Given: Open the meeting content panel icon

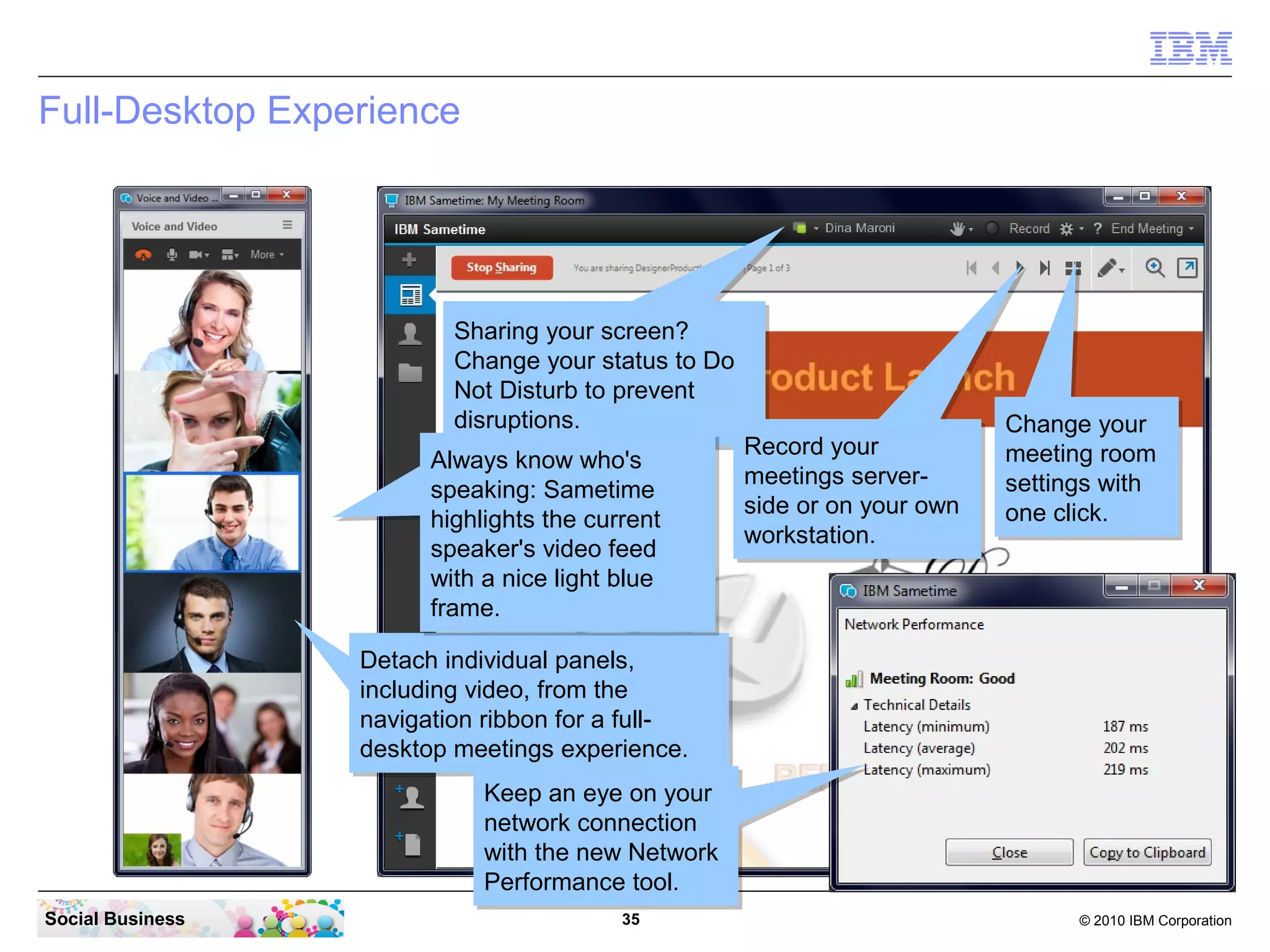Looking at the screenshot, I should [x=410, y=295].
